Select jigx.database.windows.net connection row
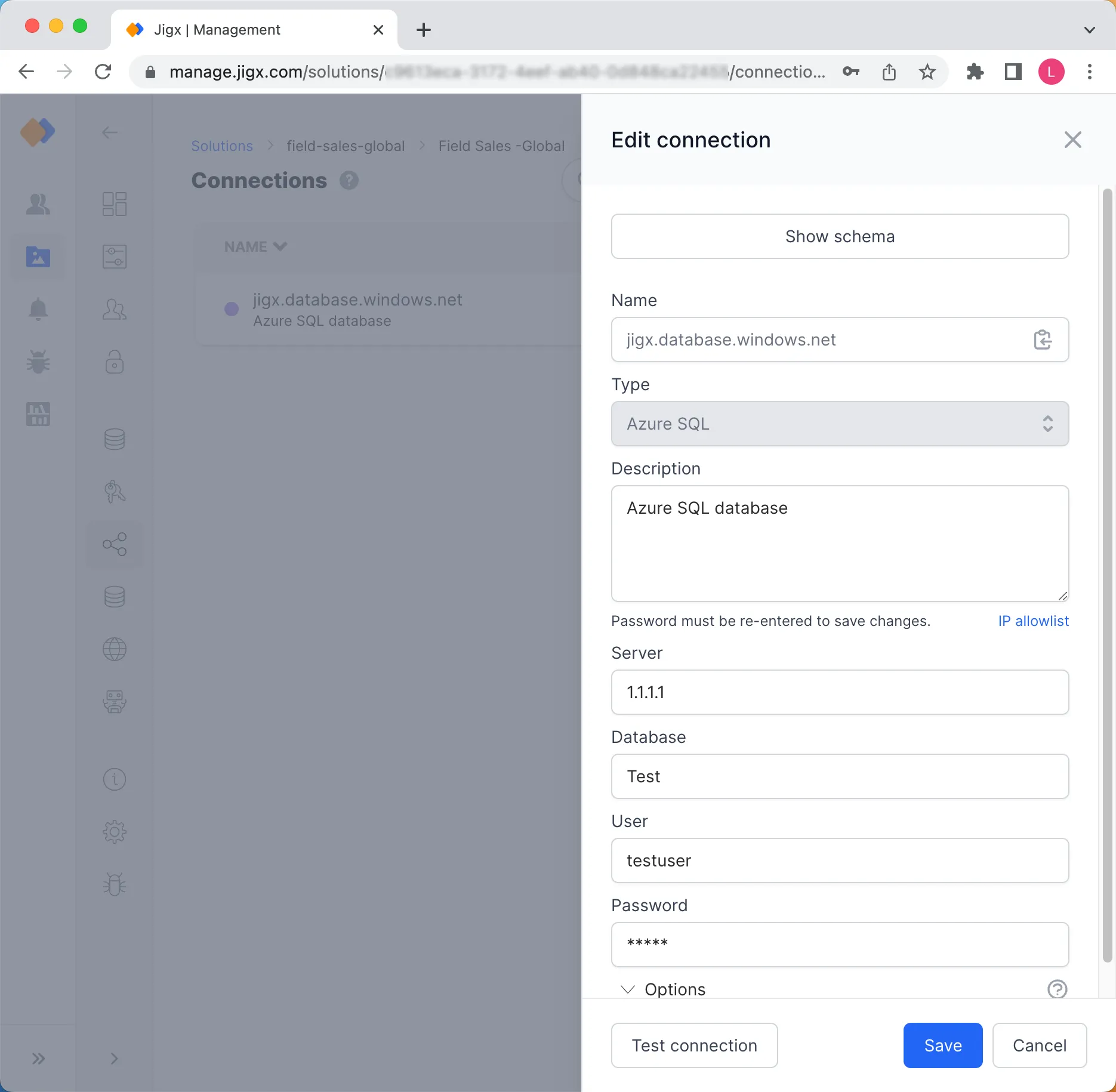The image size is (1116, 1092). pyautogui.click(x=388, y=310)
